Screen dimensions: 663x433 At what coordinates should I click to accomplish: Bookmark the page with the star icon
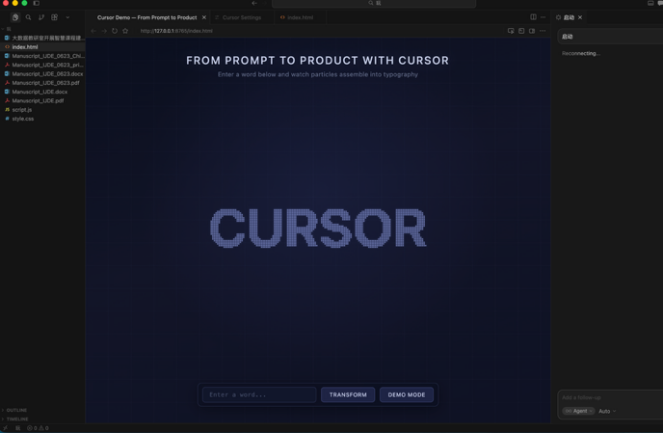pyautogui.click(x=125, y=31)
